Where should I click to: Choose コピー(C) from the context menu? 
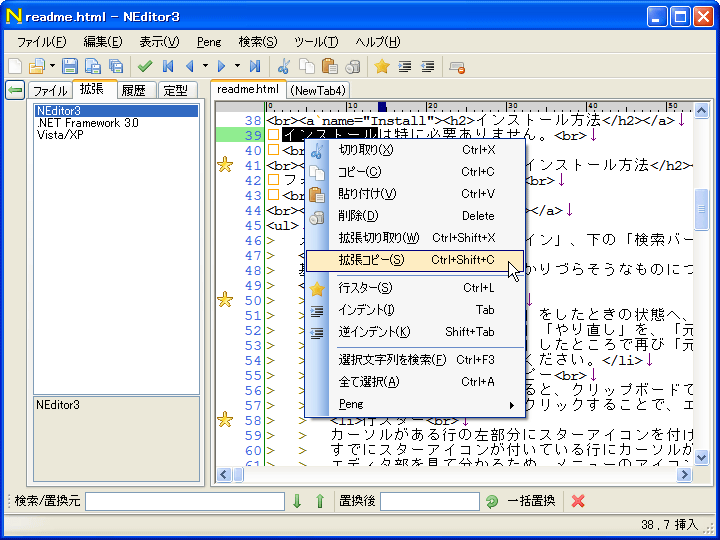point(415,172)
